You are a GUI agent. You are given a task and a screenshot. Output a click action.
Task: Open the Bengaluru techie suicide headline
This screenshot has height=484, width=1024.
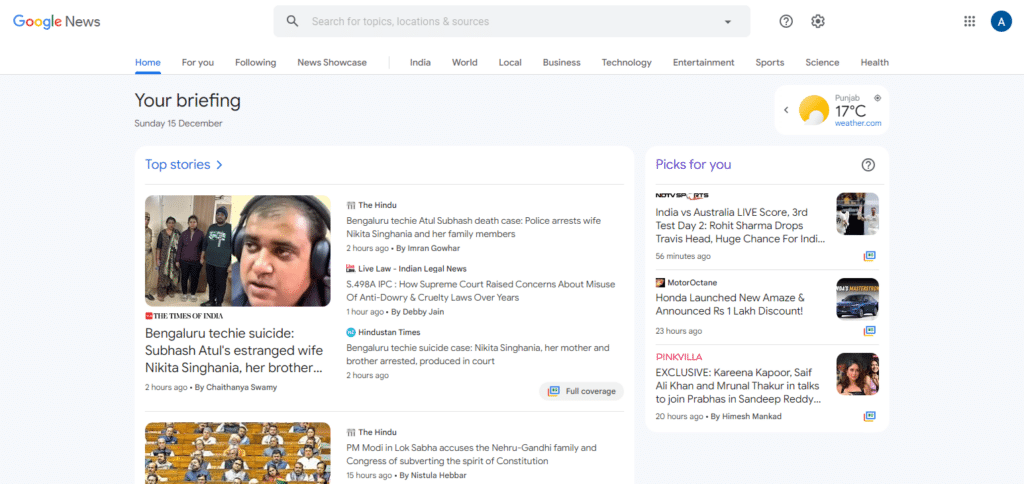pyautogui.click(x=234, y=351)
